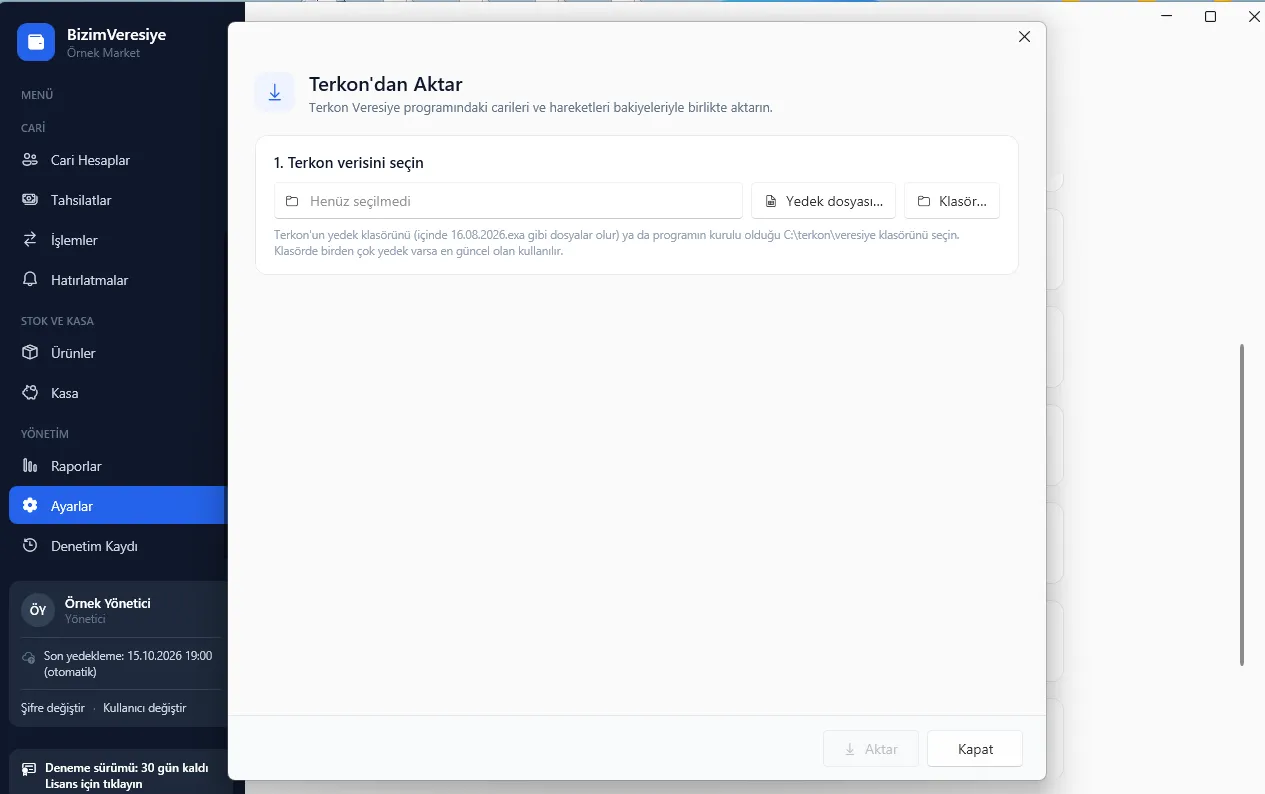The width and height of the screenshot is (1265, 794).
Task: Click the Şifre değiştir link
Action: (x=53, y=708)
